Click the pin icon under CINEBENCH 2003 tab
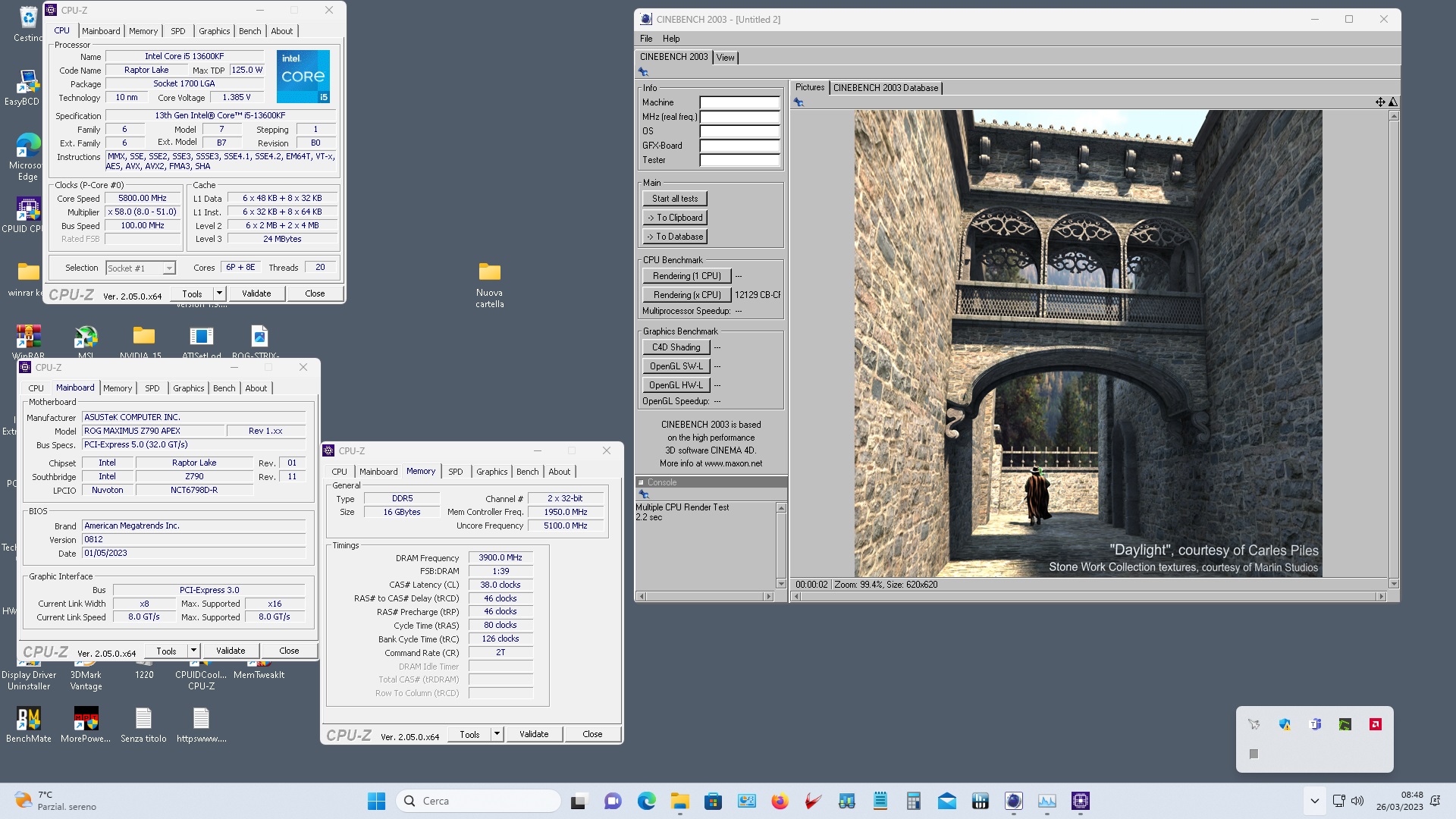The width and height of the screenshot is (1456, 819). click(643, 72)
